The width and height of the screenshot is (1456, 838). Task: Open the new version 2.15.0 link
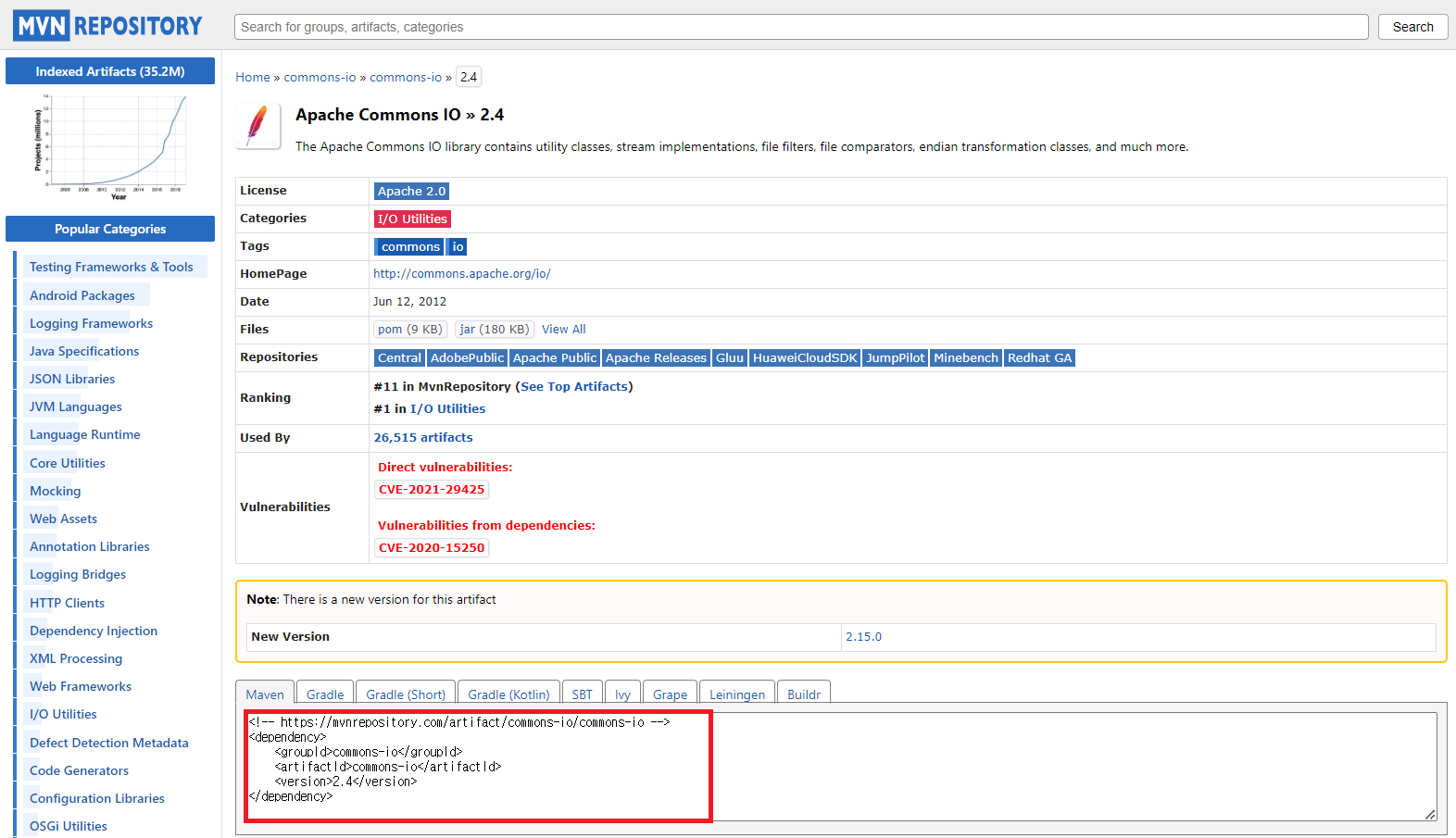point(863,636)
